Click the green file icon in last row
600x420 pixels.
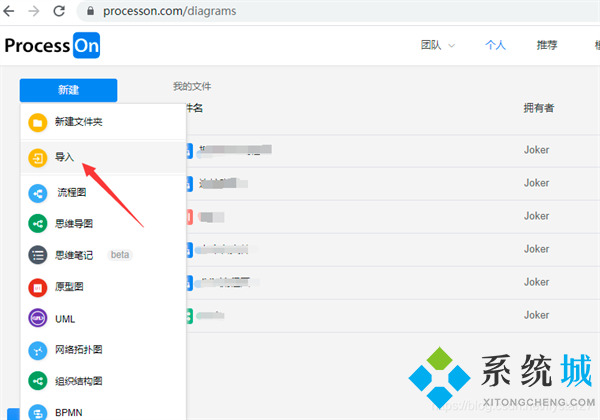tap(189, 316)
